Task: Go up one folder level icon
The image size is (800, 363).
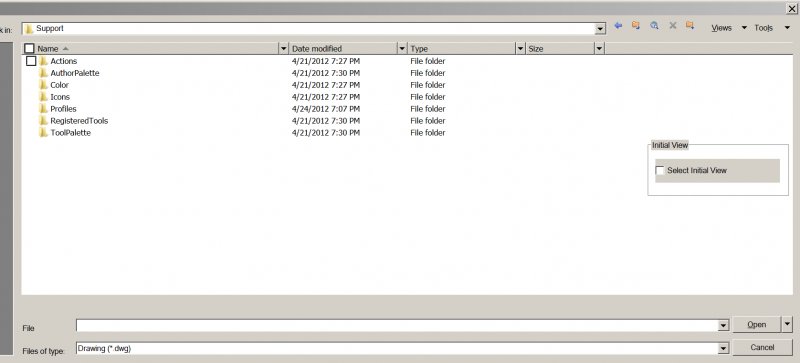Action: 636,26
